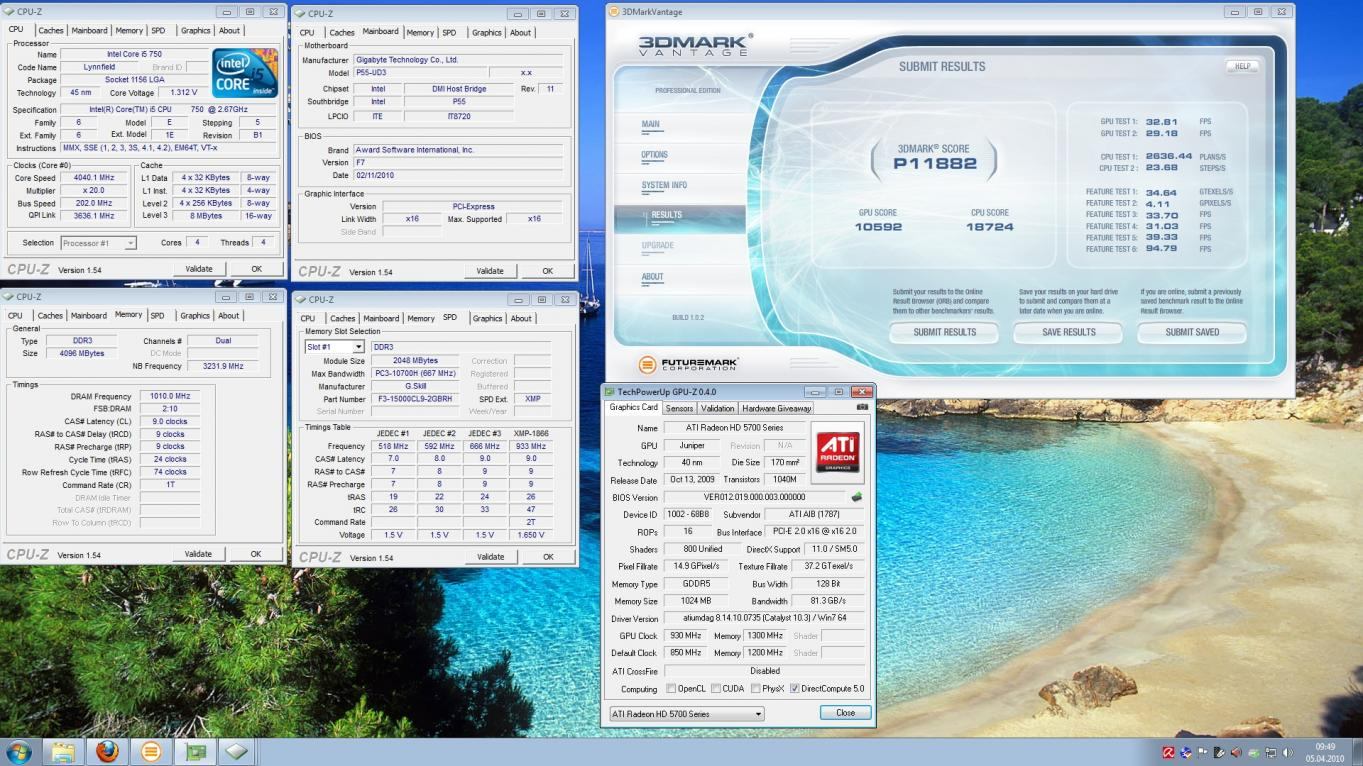The width and height of the screenshot is (1363, 766).
Task: Click the GPU-Z camera screenshot icon
Action: (x=862, y=407)
